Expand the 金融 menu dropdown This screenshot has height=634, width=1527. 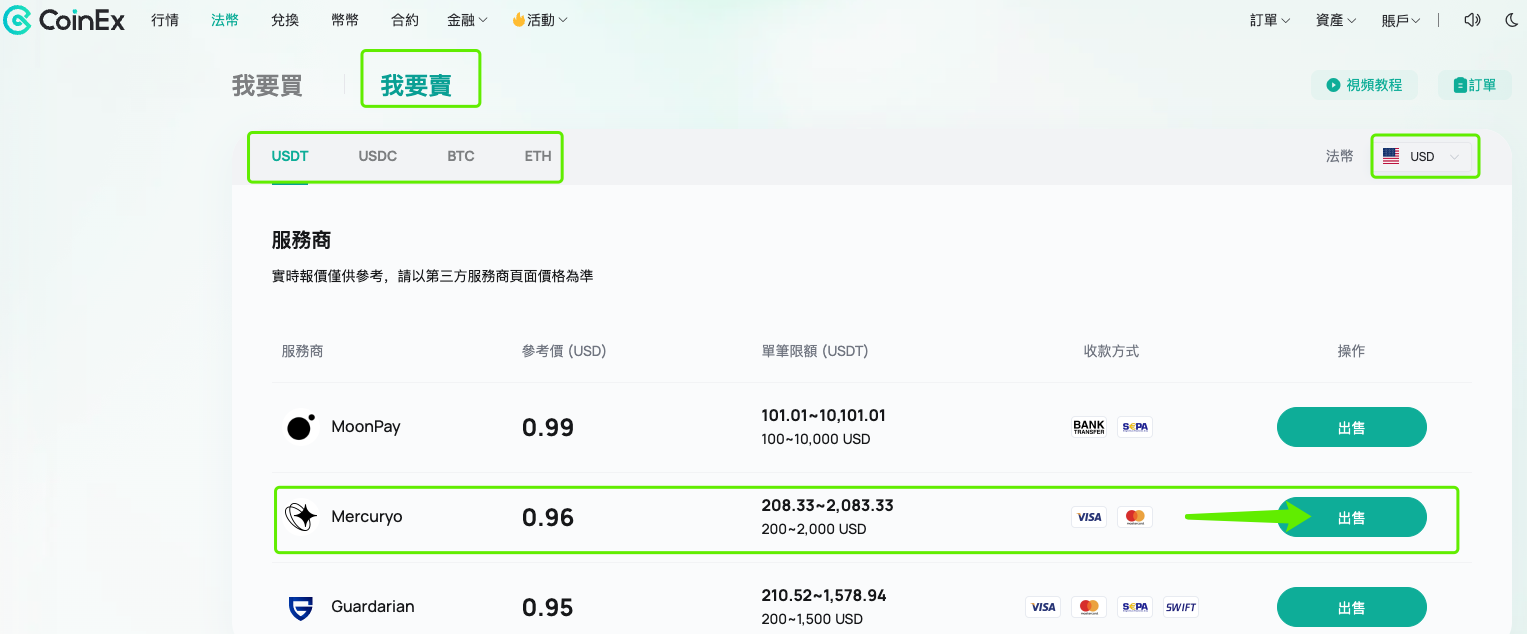[467, 20]
